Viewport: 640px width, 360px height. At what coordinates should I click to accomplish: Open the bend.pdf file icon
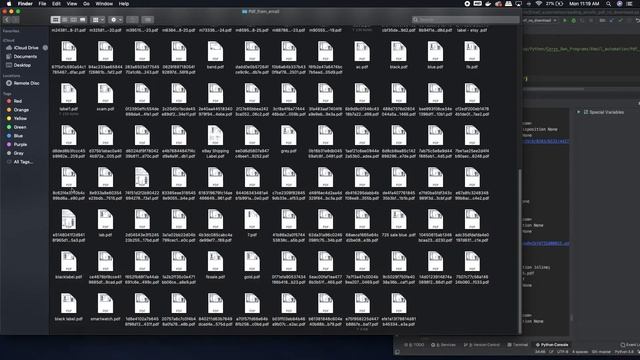pyautogui.click(x=215, y=51)
